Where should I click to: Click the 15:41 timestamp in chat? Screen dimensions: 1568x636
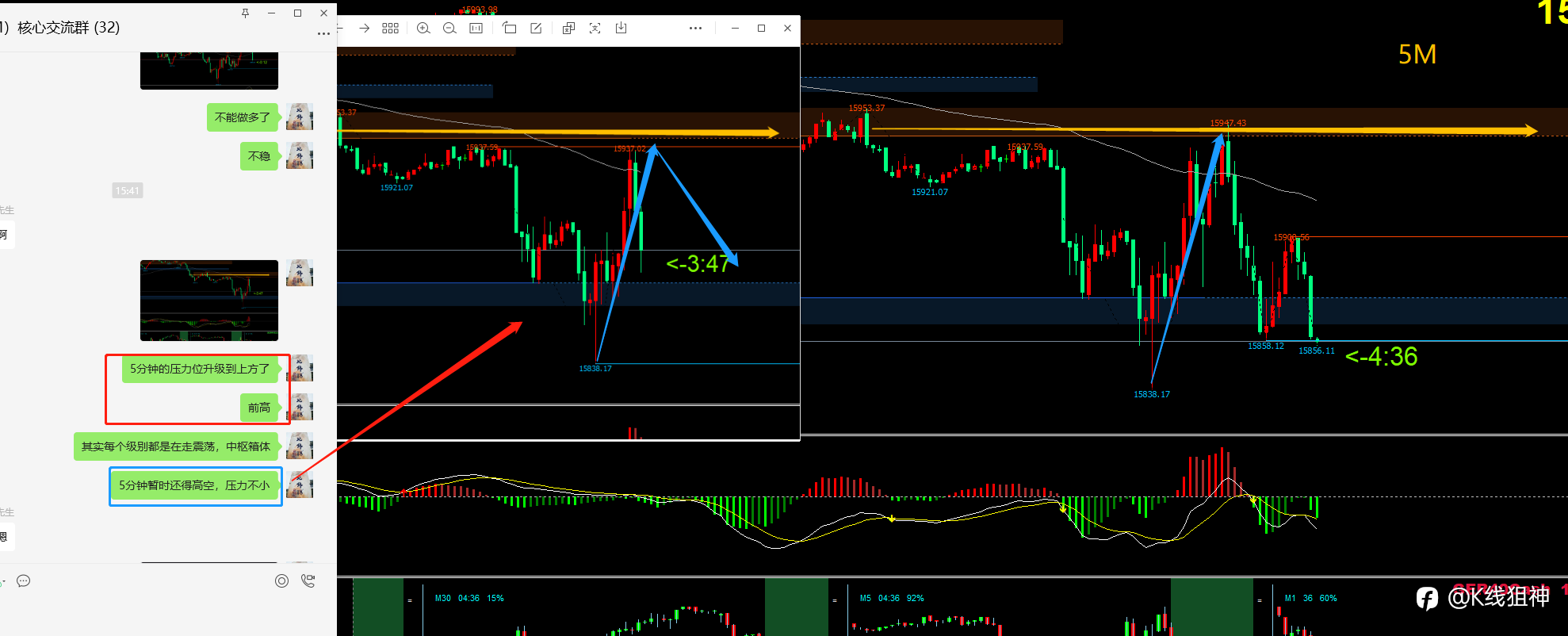point(128,190)
